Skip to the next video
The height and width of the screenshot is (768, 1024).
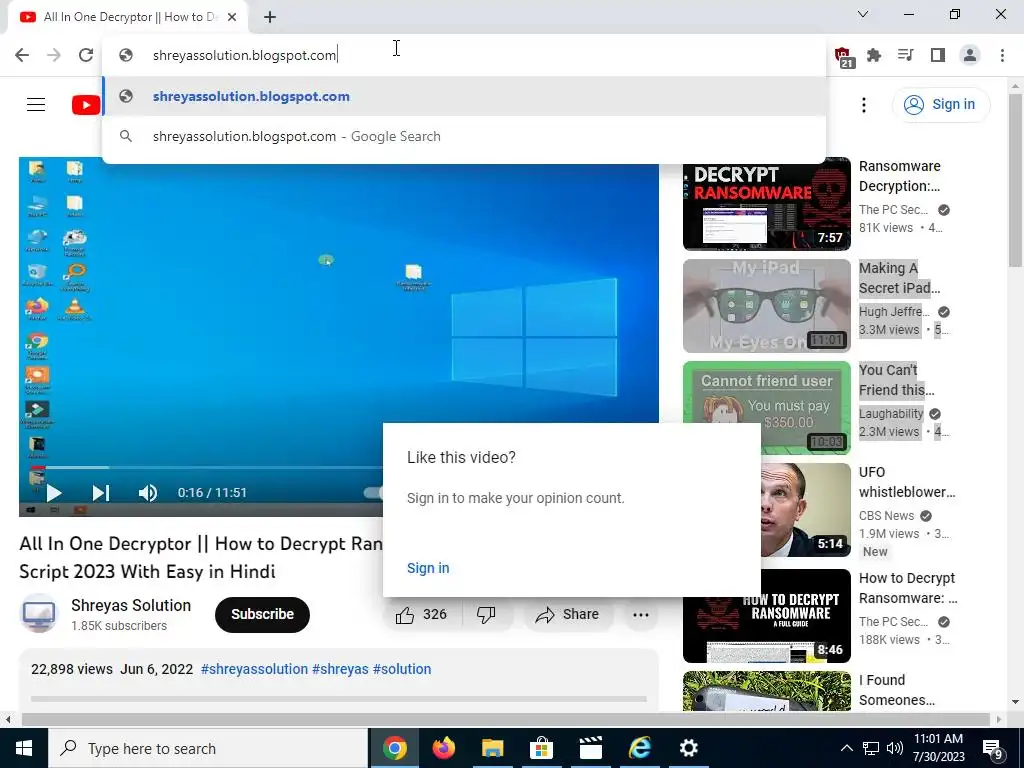click(101, 493)
